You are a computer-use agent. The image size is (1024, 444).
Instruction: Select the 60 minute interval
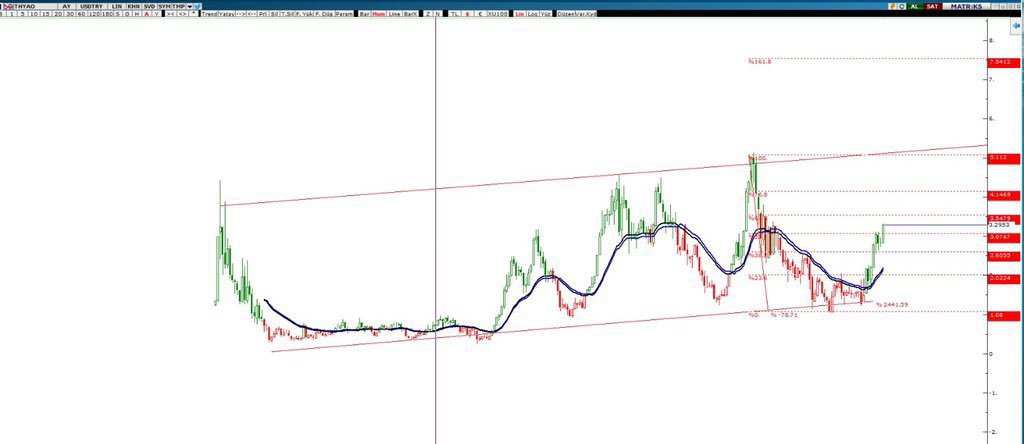pyautogui.click(x=82, y=14)
